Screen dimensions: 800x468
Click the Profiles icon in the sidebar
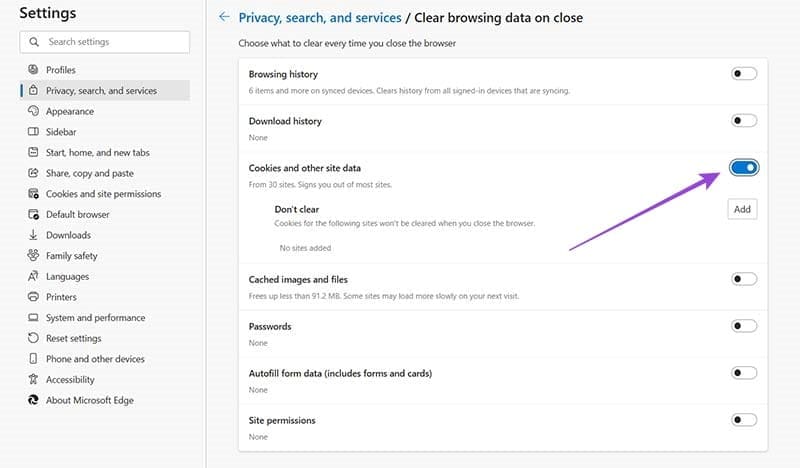(x=33, y=69)
